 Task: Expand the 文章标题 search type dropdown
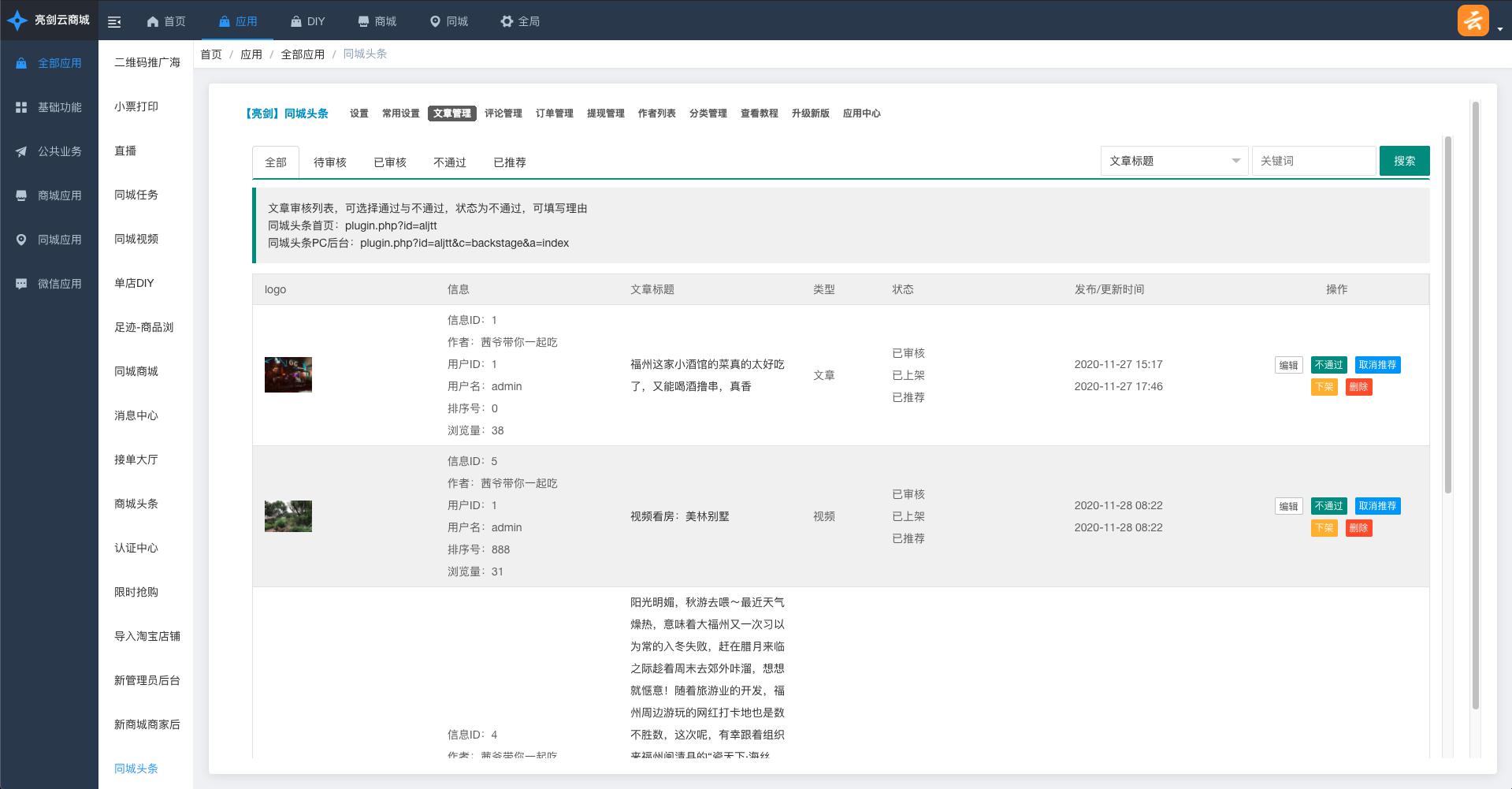(1173, 161)
